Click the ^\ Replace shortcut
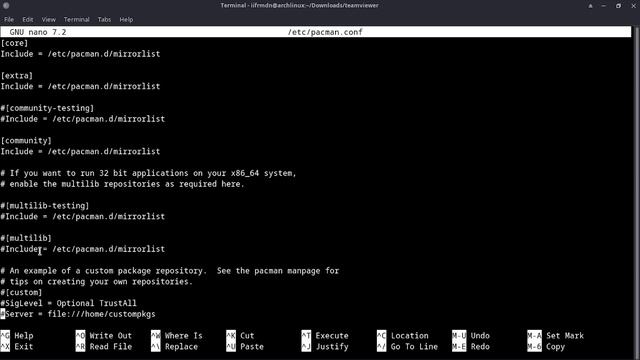 point(175,347)
